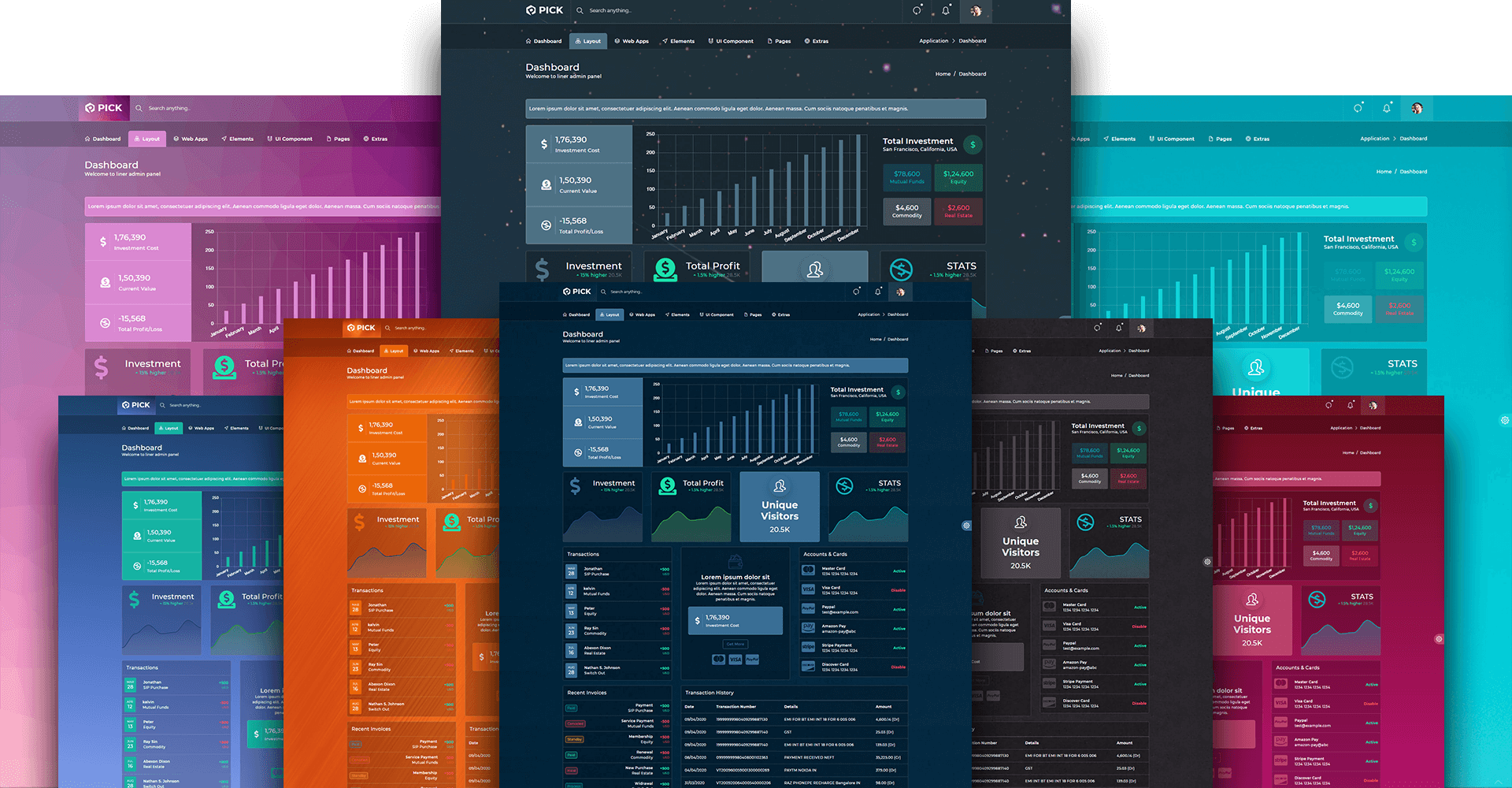Screen dimensions: 1512x788
Task: Open Extras menu in the crimson window
Action: tap(1253, 428)
